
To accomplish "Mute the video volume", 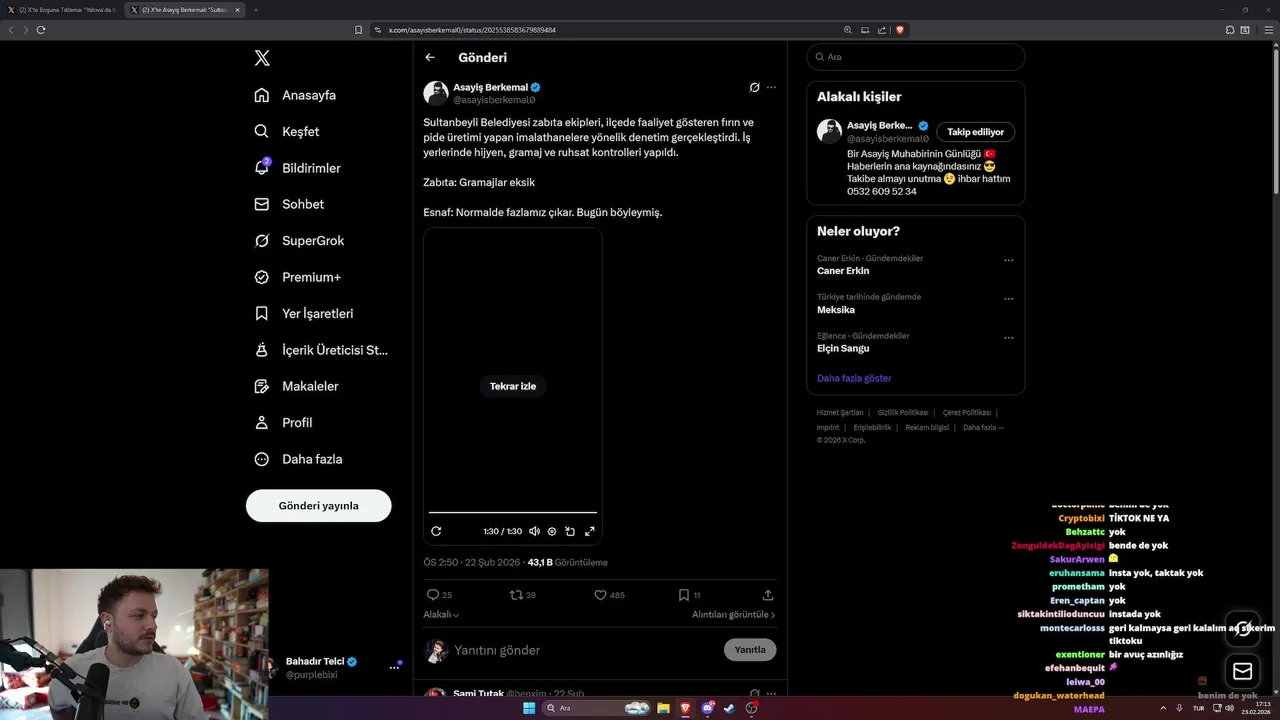I will click(x=534, y=531).
